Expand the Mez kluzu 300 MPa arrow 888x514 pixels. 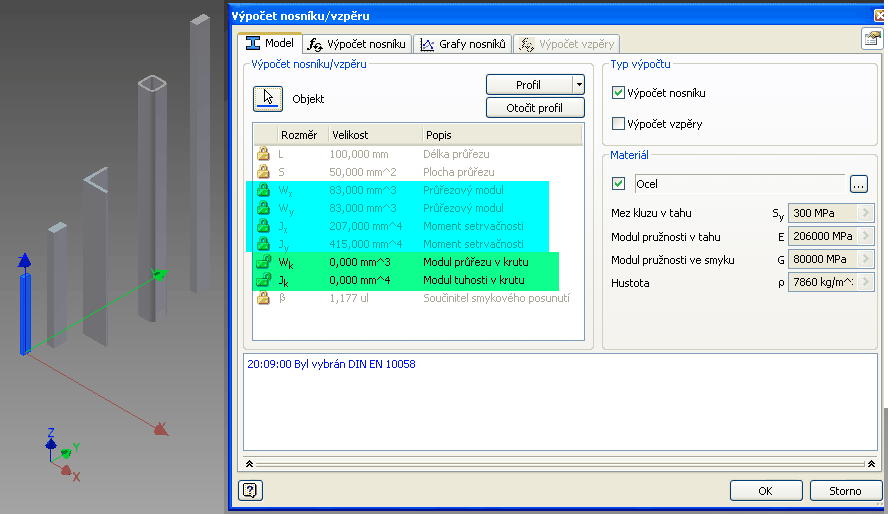click(866, 213)
